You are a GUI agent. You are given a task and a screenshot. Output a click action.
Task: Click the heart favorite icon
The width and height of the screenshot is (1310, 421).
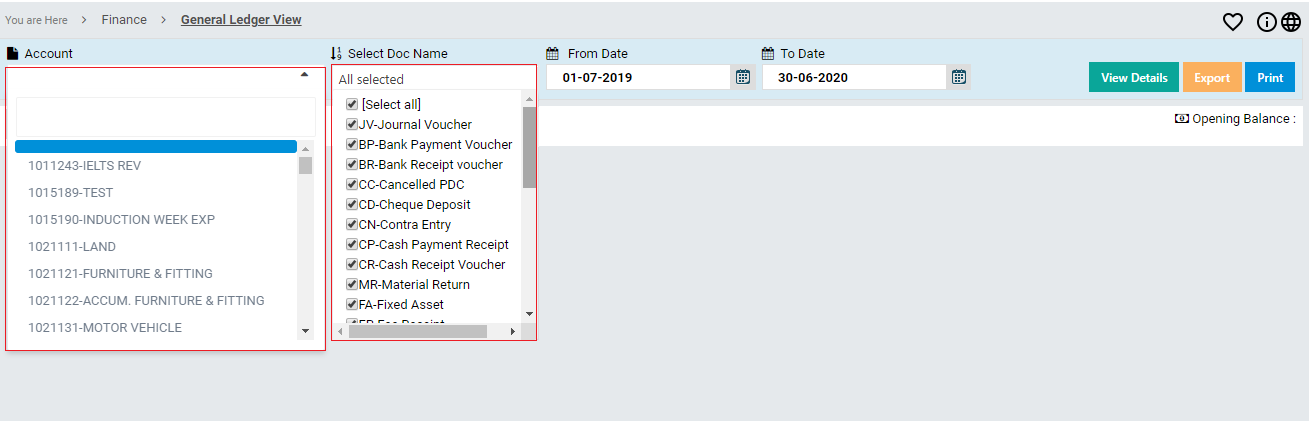pyautogui.click(x=1233, y=22)
